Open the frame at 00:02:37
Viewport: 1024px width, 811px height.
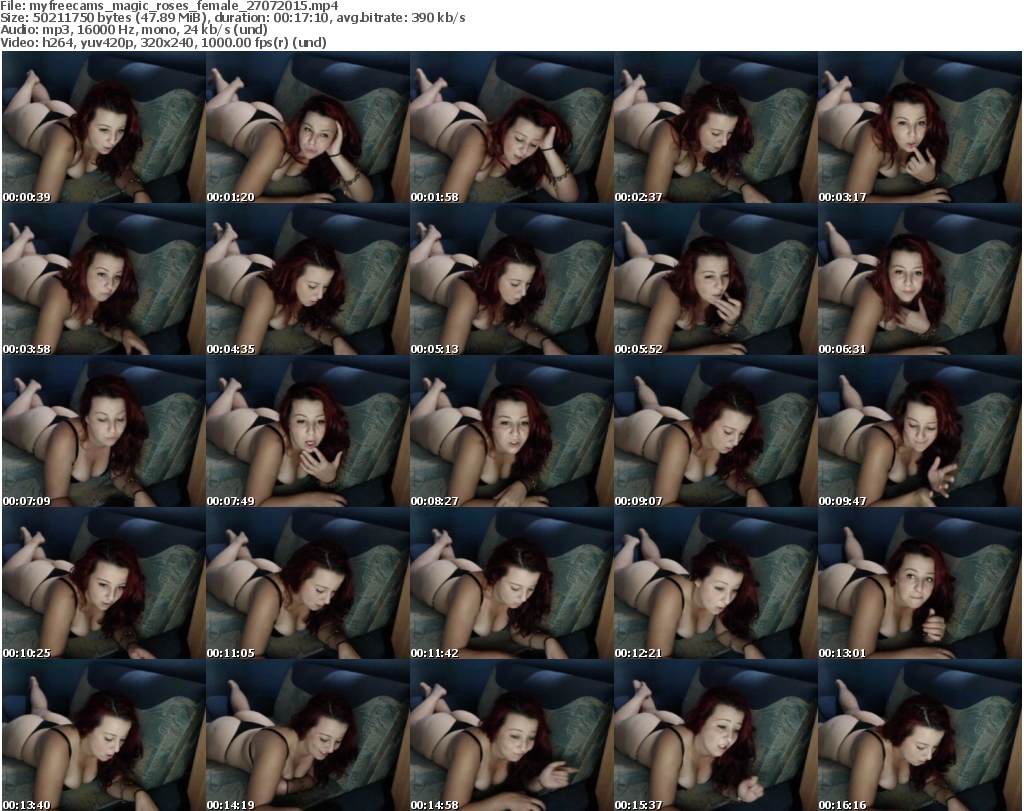tap(716, 127)
